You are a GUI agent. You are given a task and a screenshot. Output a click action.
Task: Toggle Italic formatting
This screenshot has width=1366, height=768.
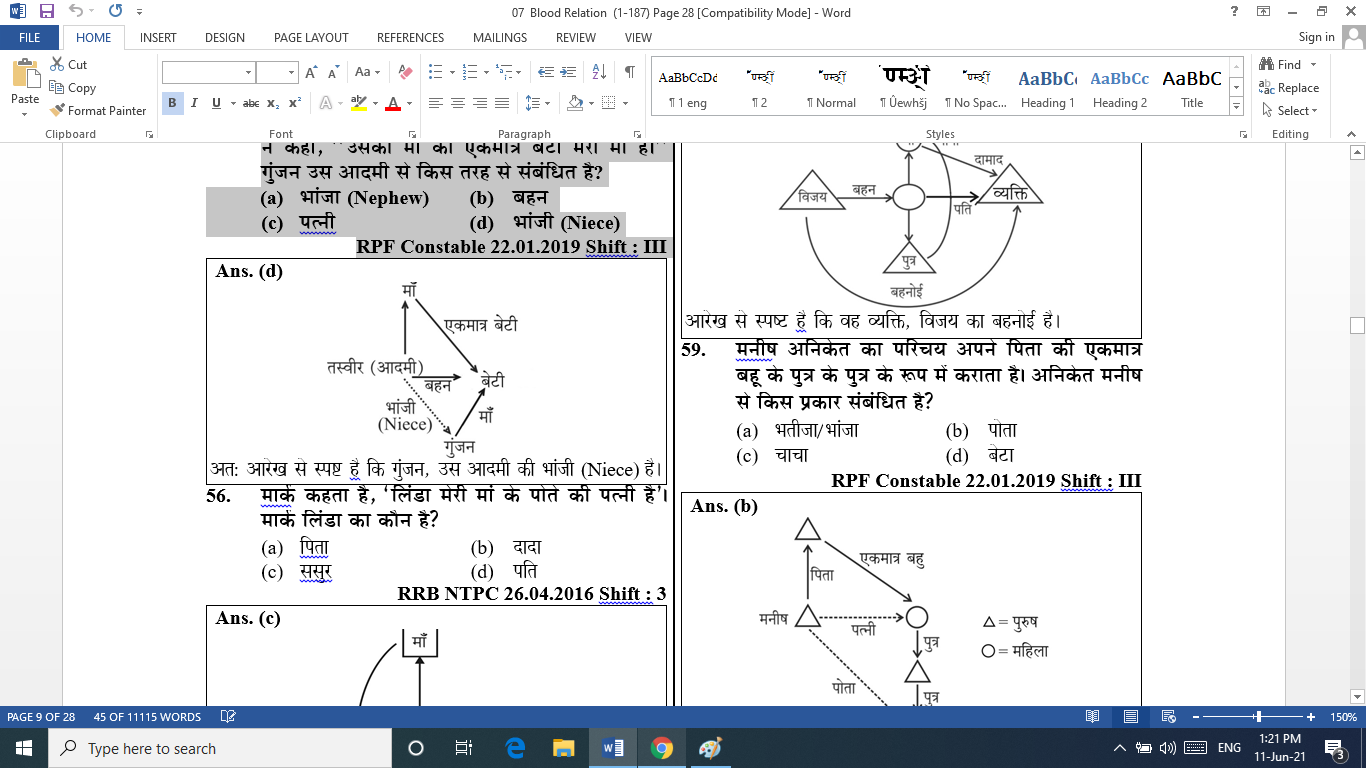pos(193,103)
